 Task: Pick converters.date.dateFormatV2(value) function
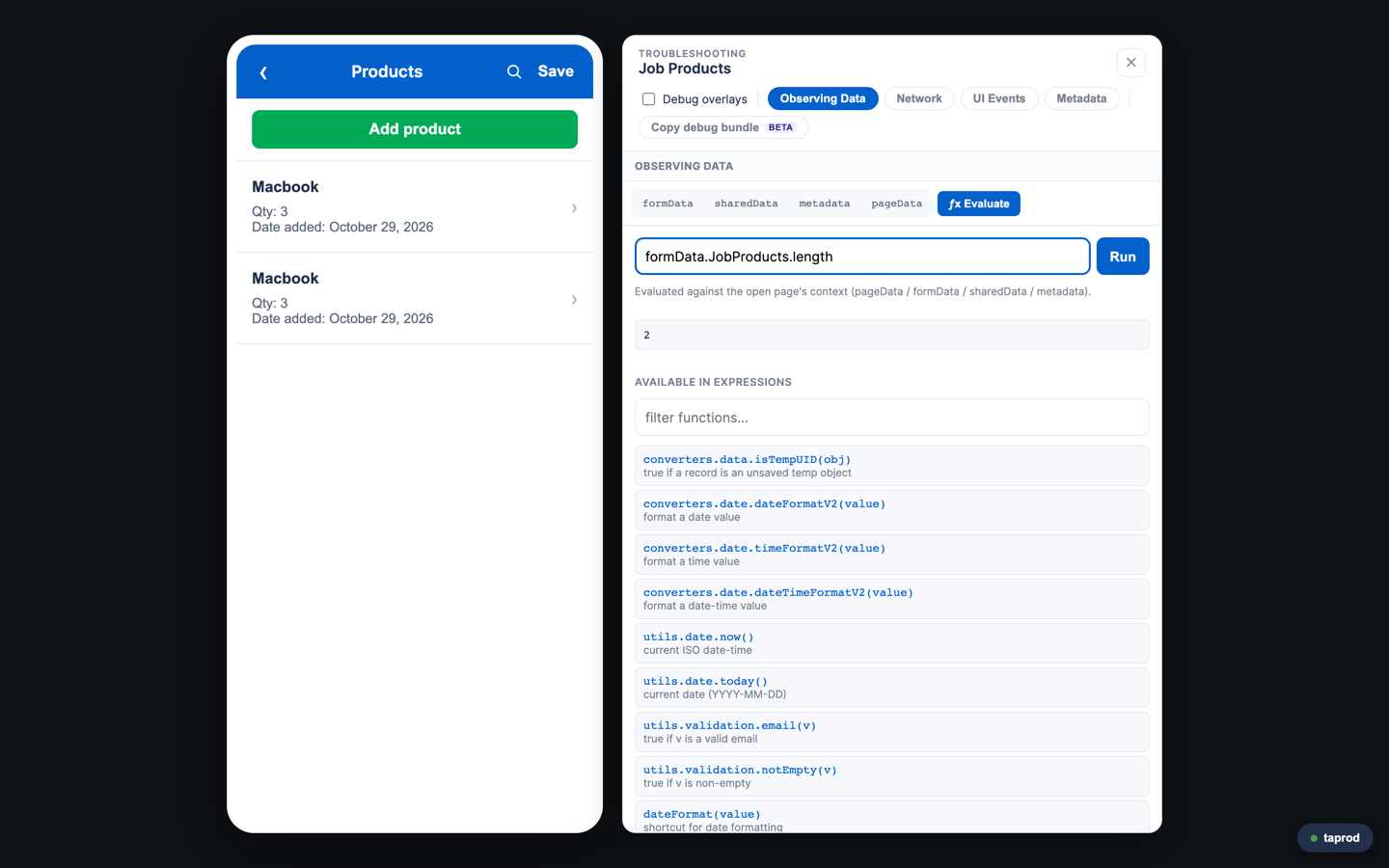(892, 510)
